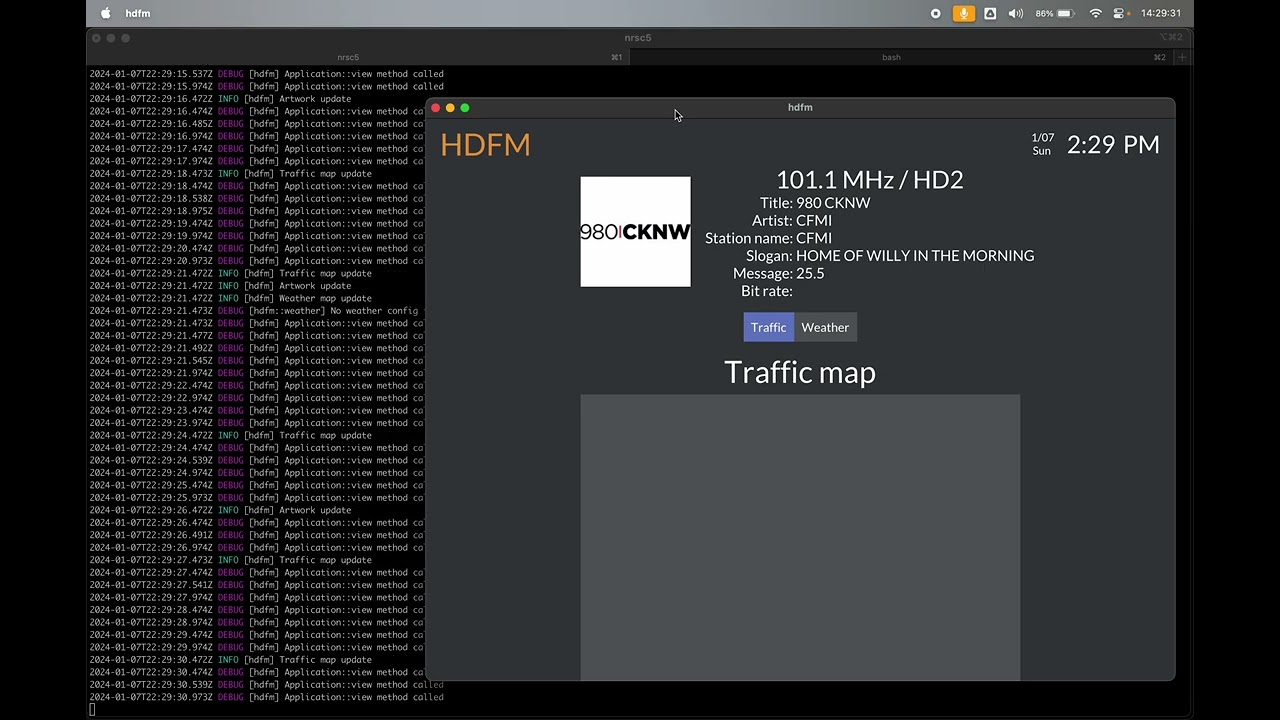Click the log line timestamped 22:29:15.537Z

point(266,74)
